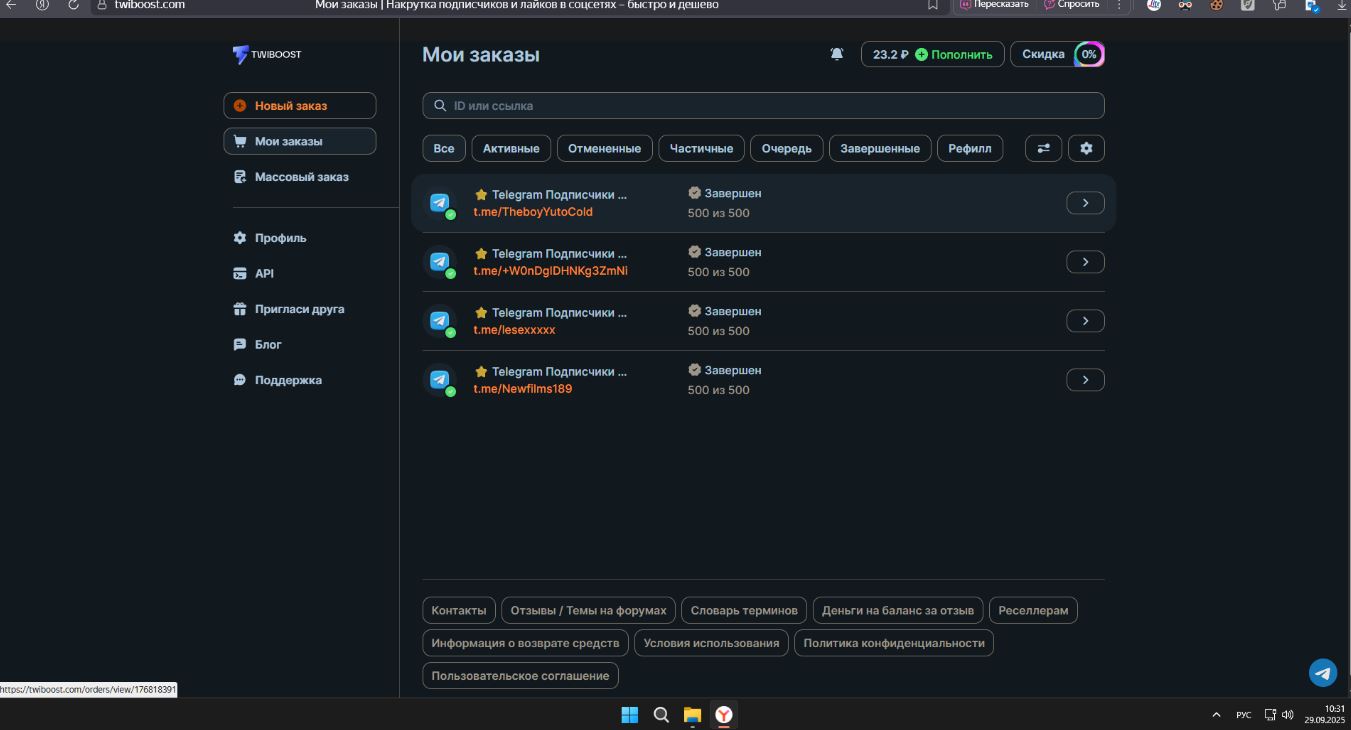
Task: Expand the lesexxxxx order with its chevron
Action: point(1085,321)
